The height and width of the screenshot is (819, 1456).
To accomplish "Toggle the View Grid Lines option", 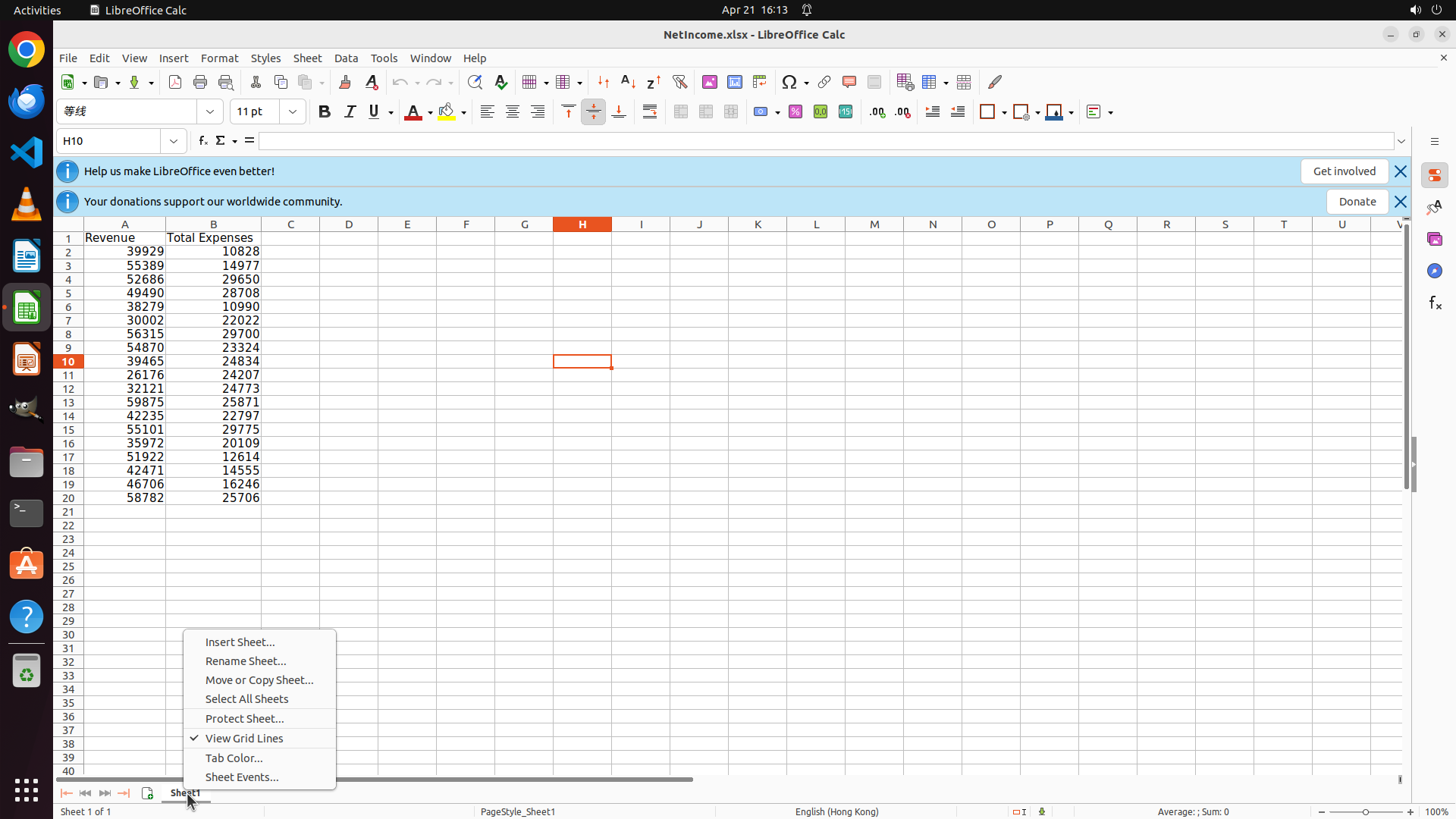I will click(243, 739).
